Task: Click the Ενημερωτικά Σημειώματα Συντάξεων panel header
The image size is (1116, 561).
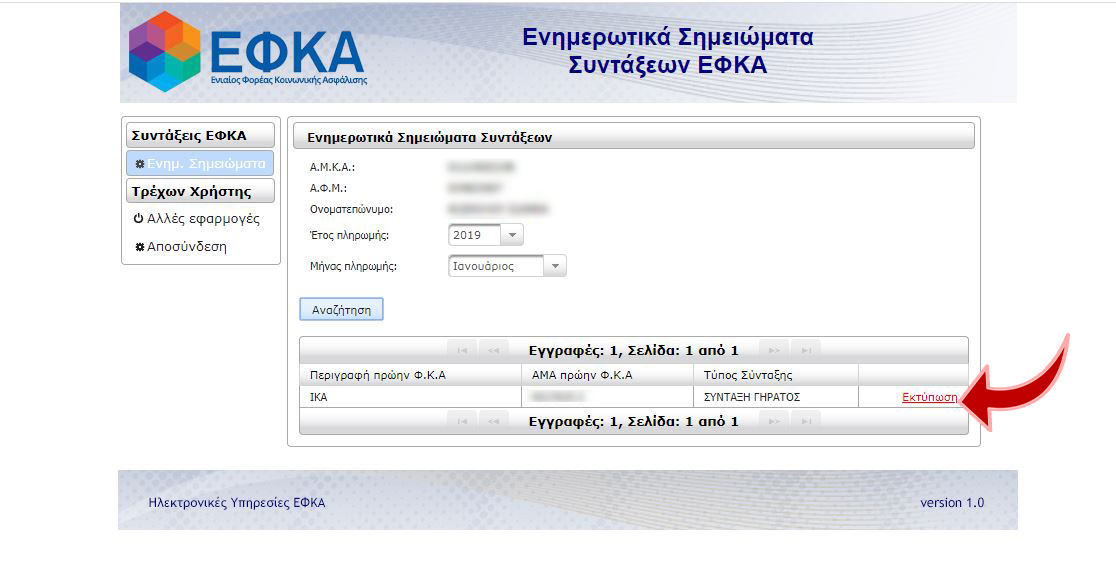Action: pyautogui.click(x=633, y=137)
